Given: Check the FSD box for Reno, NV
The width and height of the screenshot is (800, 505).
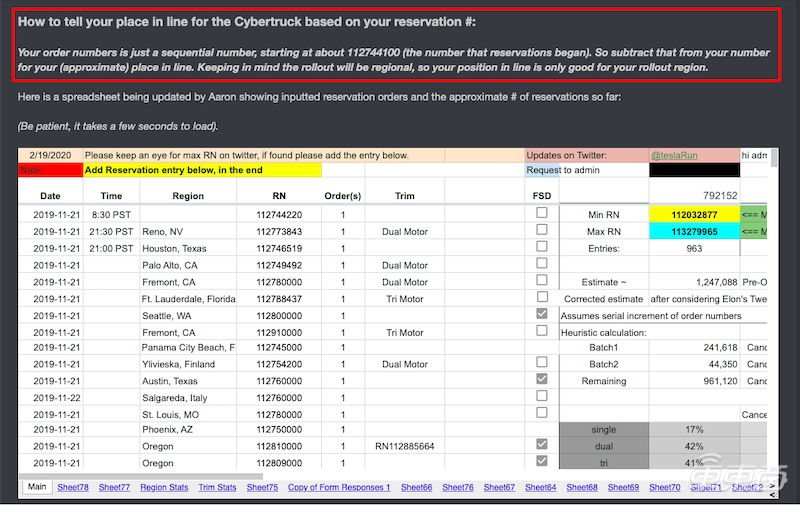Looking at the screenshot, I should click(x=542, y=230).
